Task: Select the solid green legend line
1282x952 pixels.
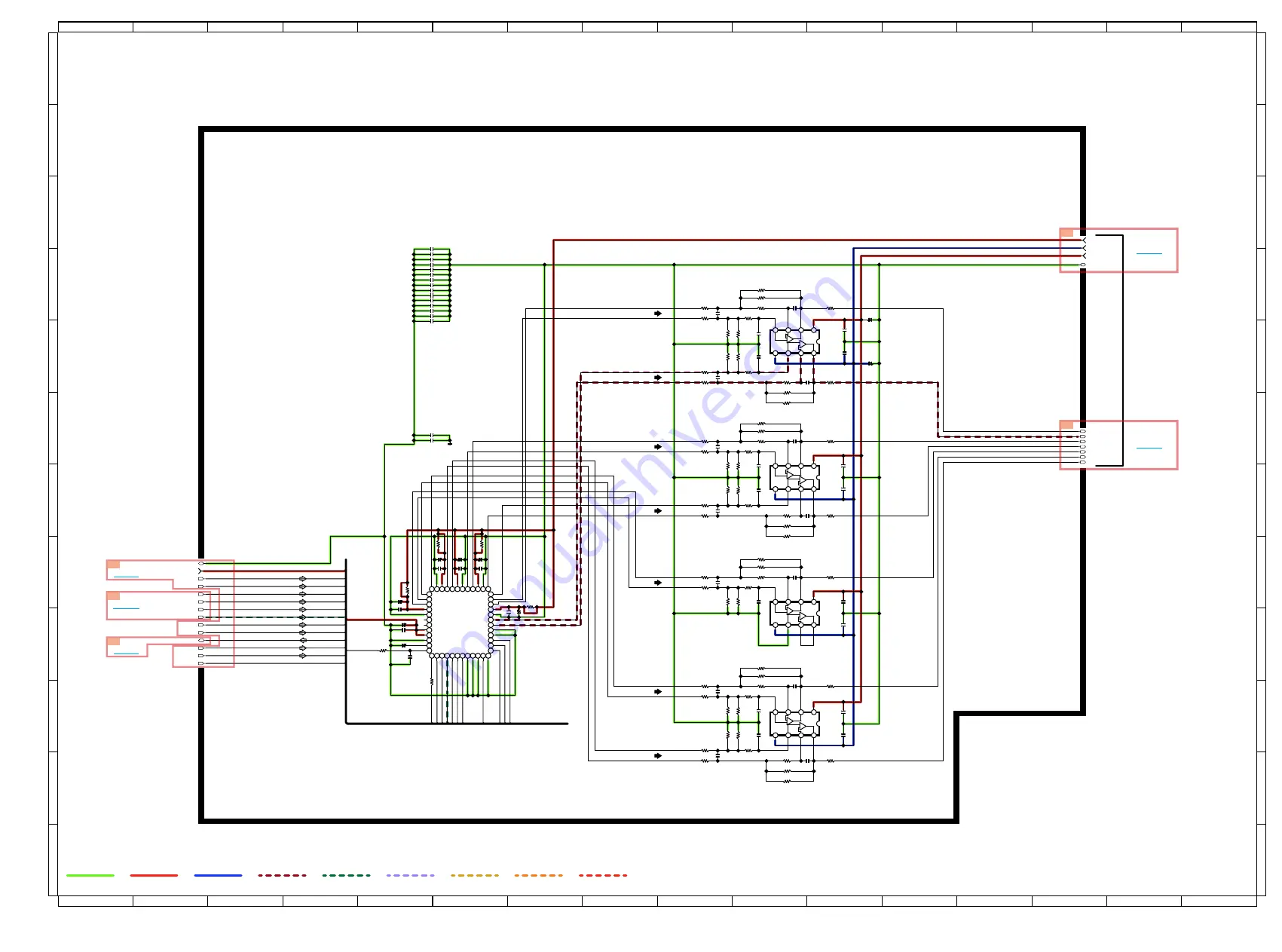Action: [90, 875]
